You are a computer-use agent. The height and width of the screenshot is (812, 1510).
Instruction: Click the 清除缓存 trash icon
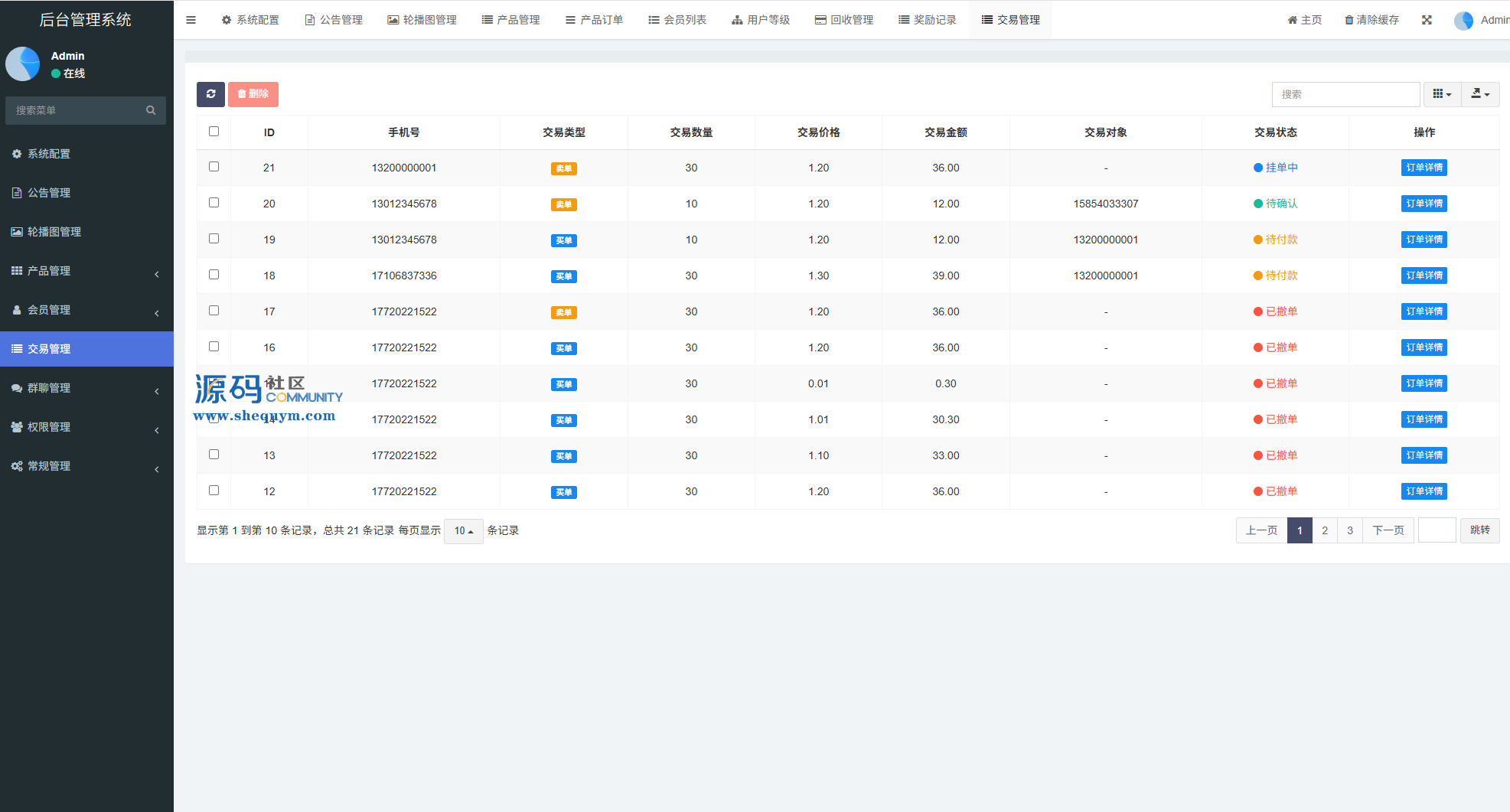click(1349, 20)
